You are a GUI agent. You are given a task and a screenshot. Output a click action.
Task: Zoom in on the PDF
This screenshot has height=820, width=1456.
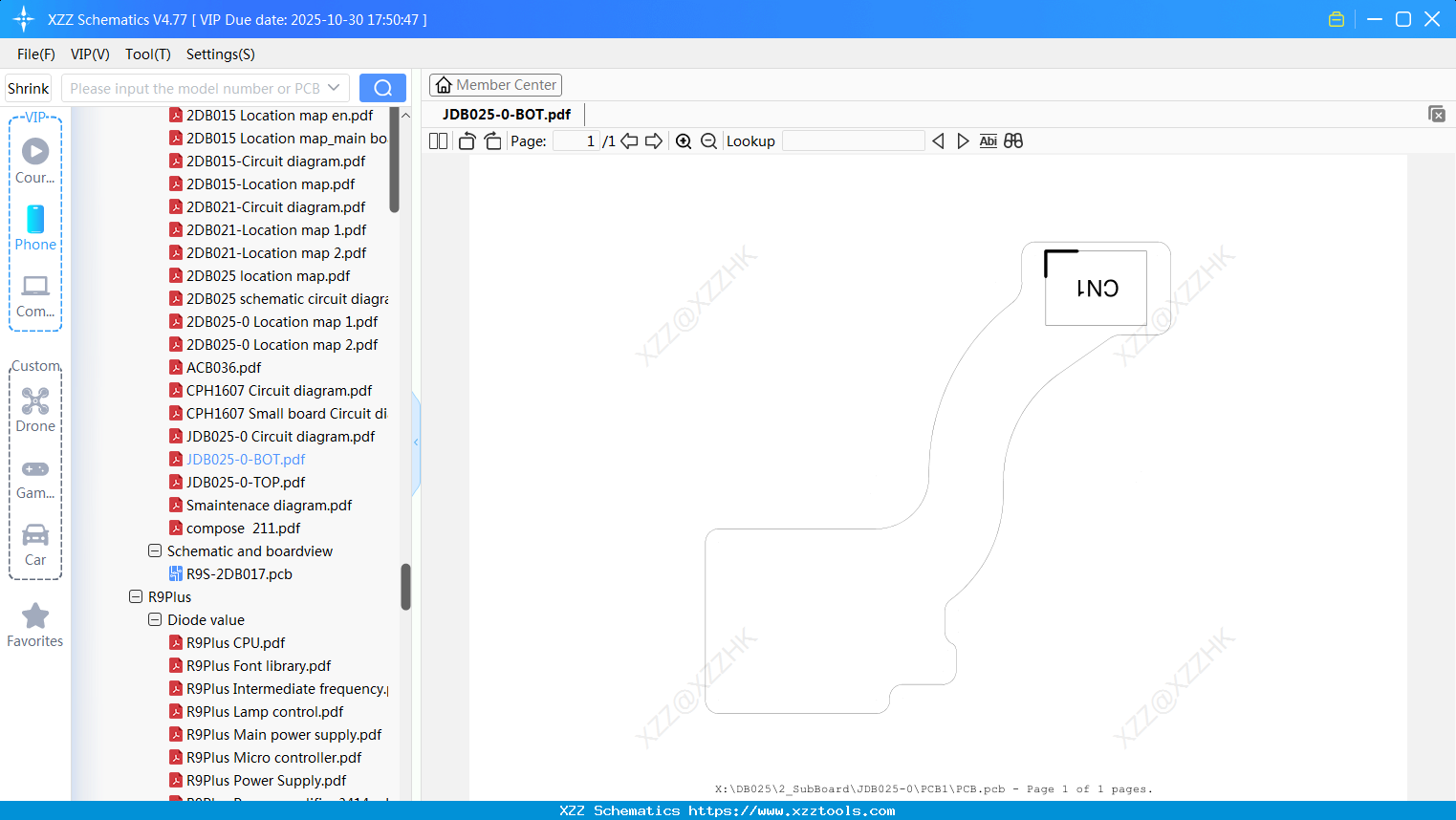(684, 141)
